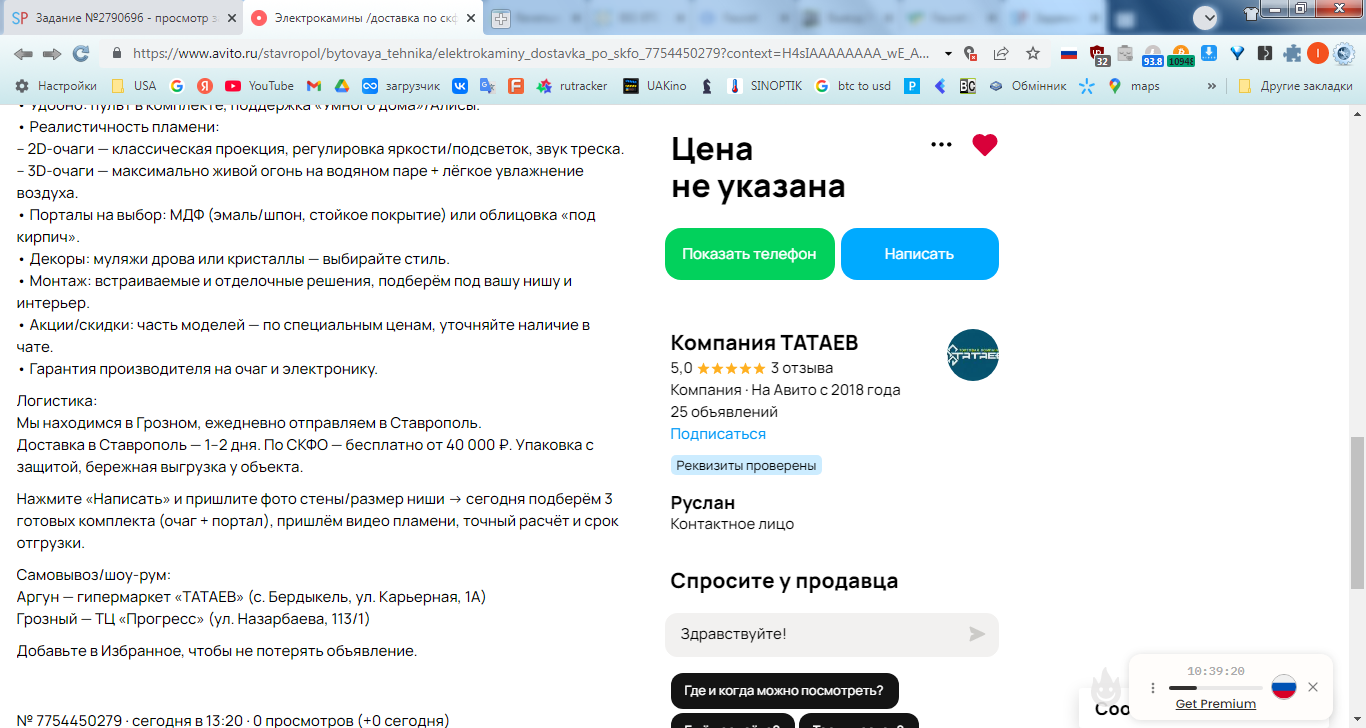
Task: Open the blue download extension icon
Action: pyautogui.click(x=1209, y=53)
